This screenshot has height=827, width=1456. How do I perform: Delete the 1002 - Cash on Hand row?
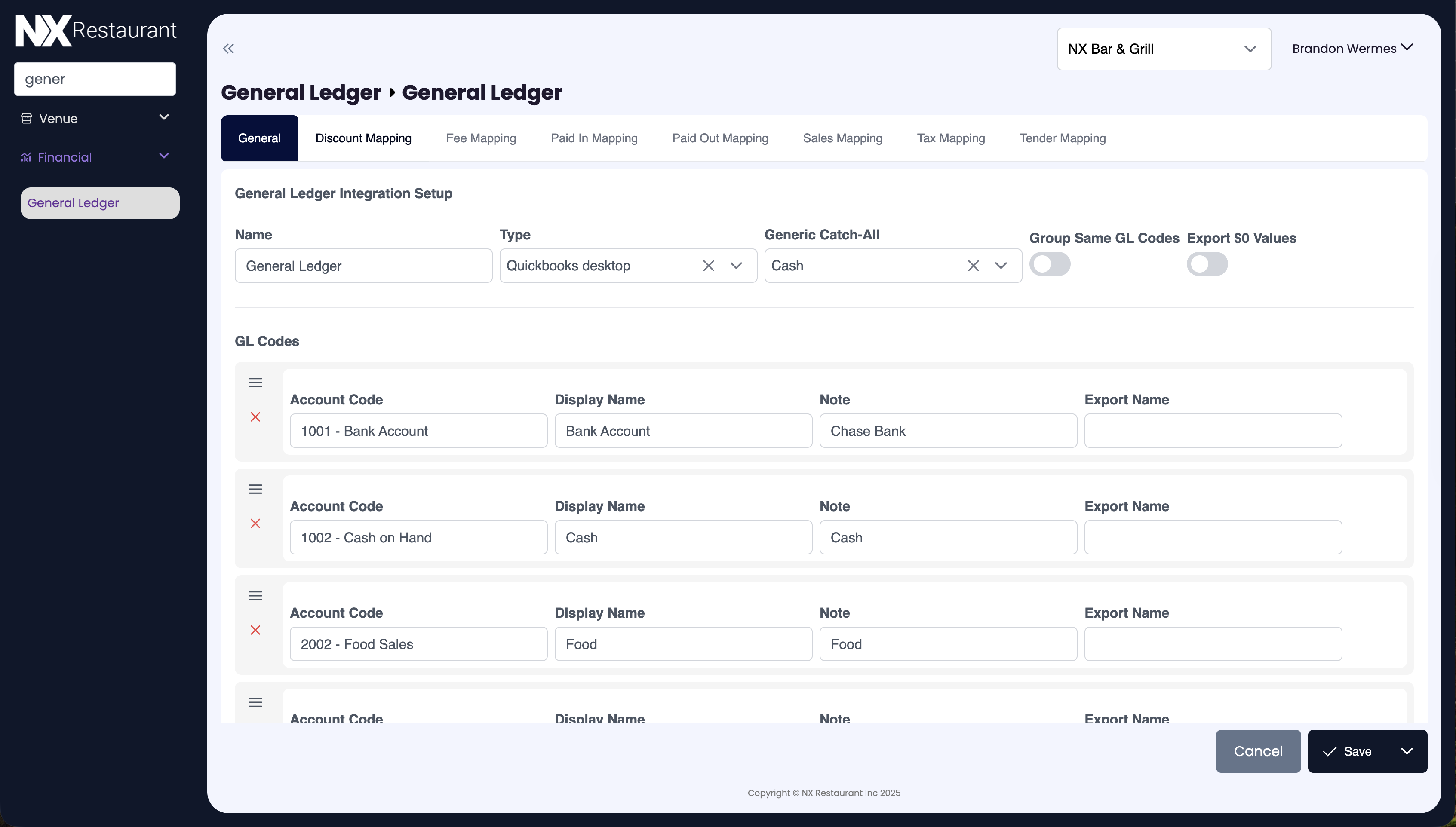coord(255,524)
